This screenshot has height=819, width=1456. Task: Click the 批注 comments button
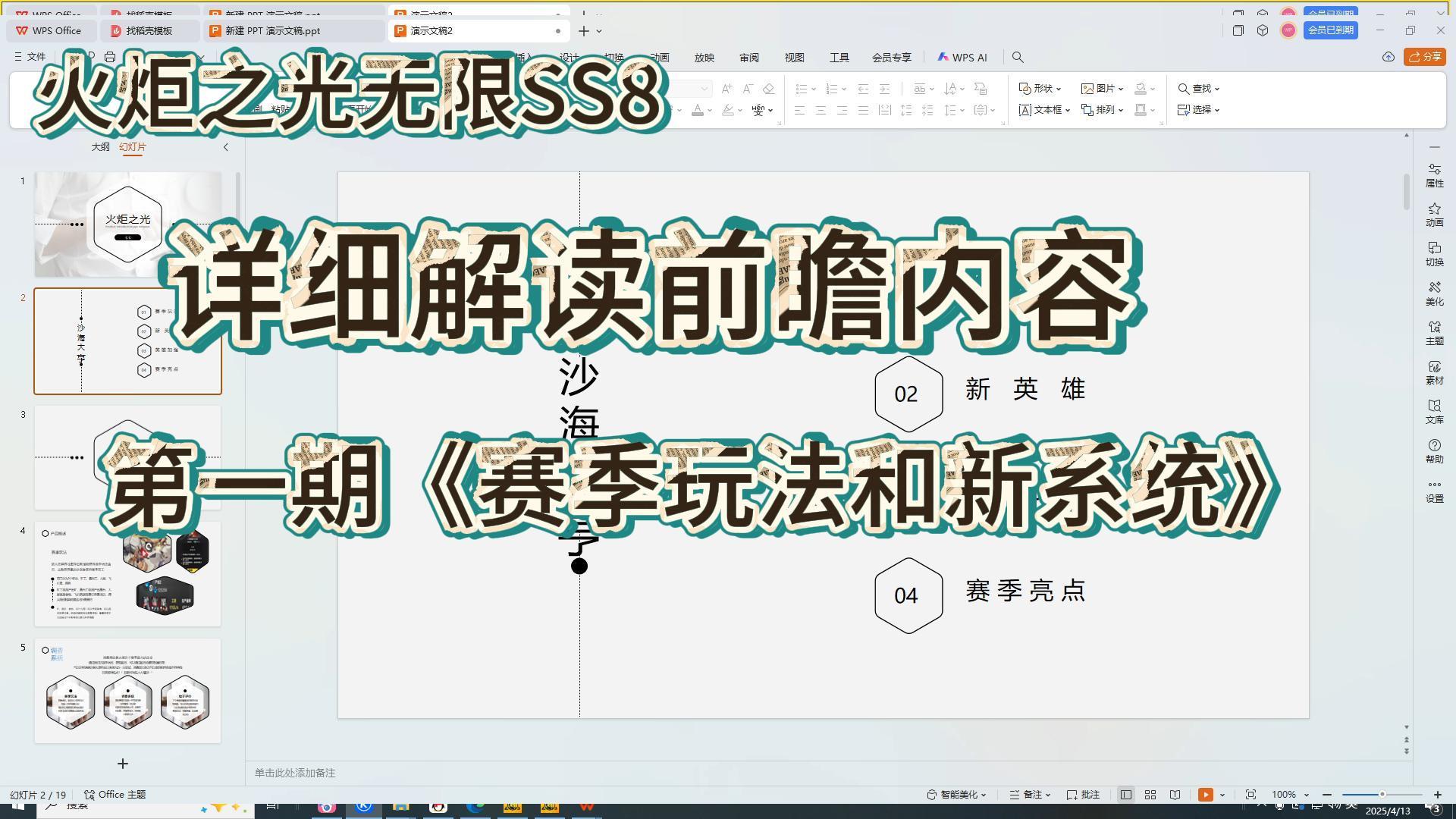click(x=1084, y=795)
